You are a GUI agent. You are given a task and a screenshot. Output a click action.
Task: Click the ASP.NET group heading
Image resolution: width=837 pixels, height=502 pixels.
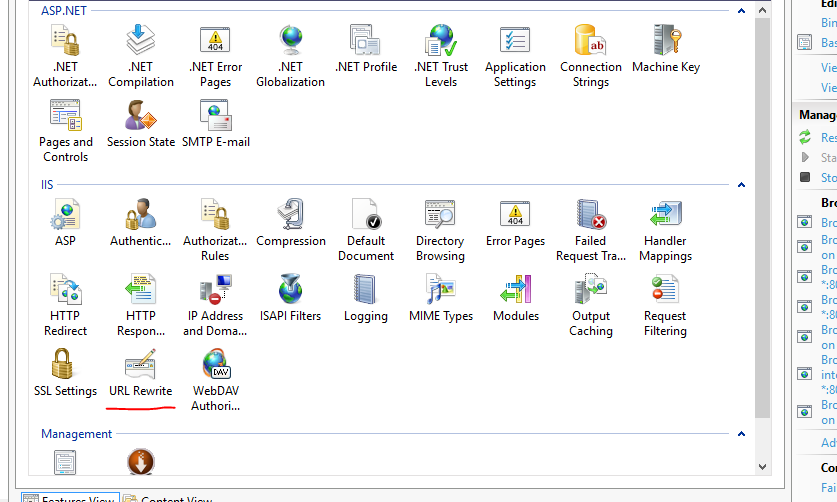[64, 11]
